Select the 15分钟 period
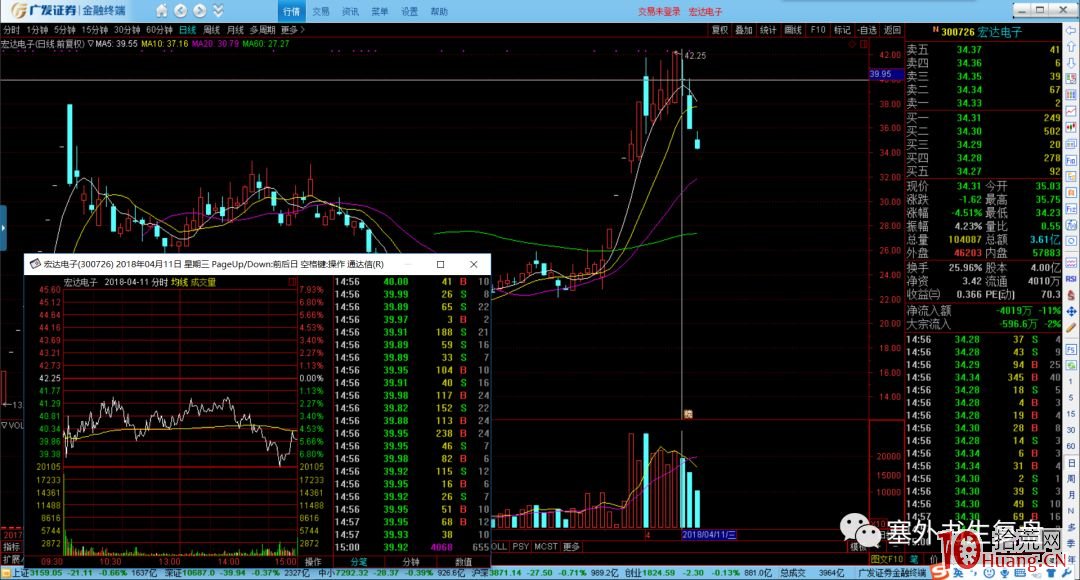 pos(95,30)
